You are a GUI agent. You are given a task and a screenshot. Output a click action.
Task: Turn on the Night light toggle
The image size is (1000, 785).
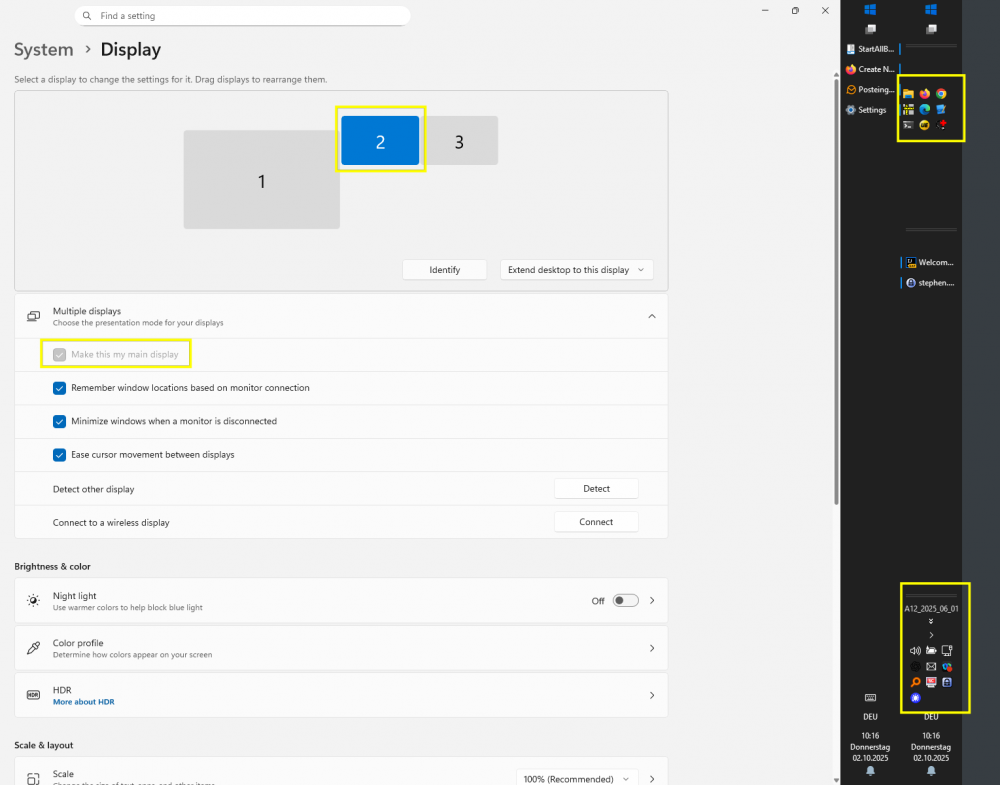point(625,601)
